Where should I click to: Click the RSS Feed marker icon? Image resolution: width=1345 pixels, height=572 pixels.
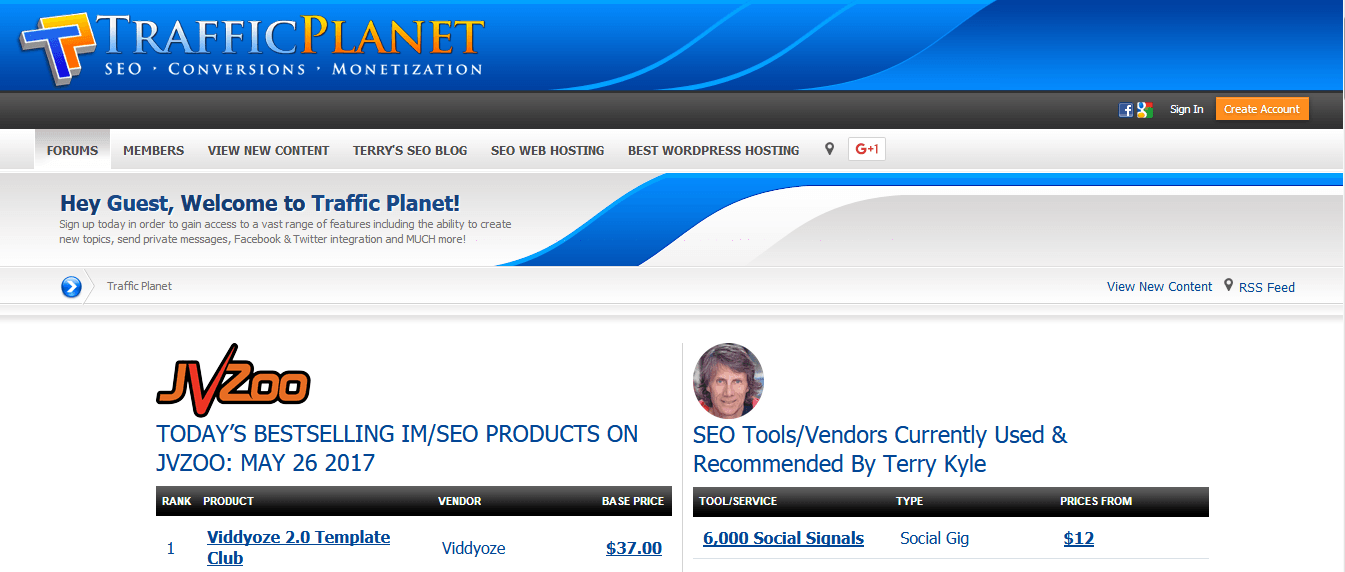coord(1229,285)
